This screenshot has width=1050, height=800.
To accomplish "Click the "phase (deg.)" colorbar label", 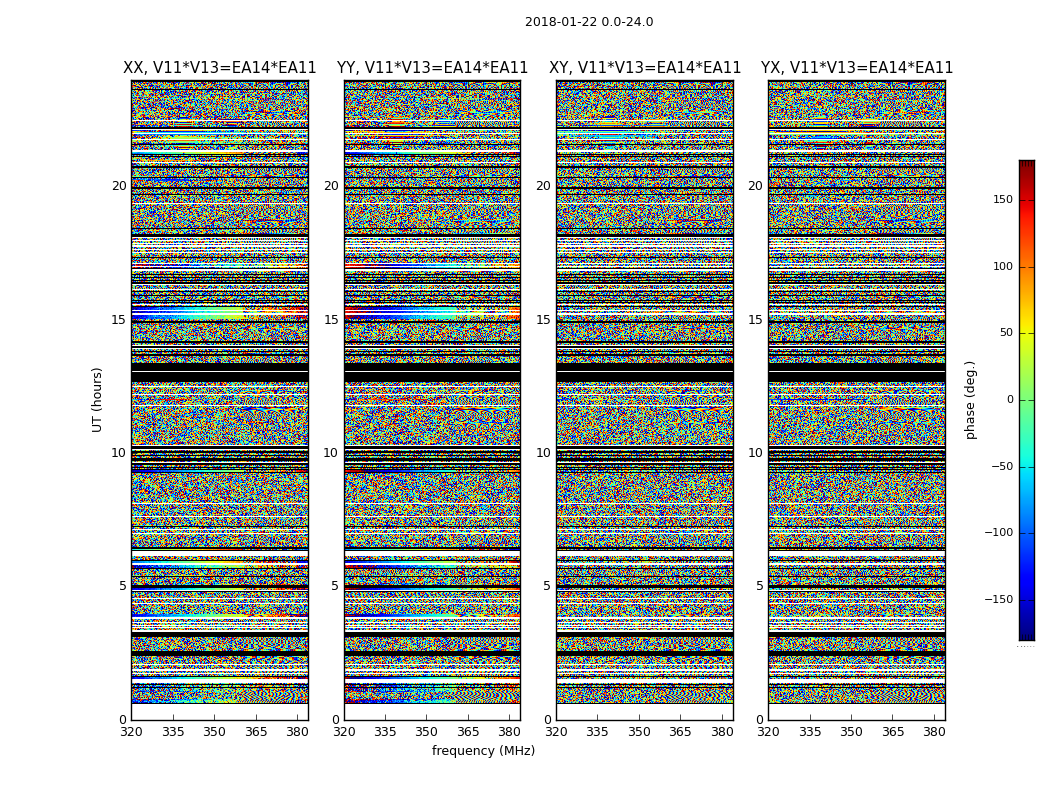I will point(970,400).
